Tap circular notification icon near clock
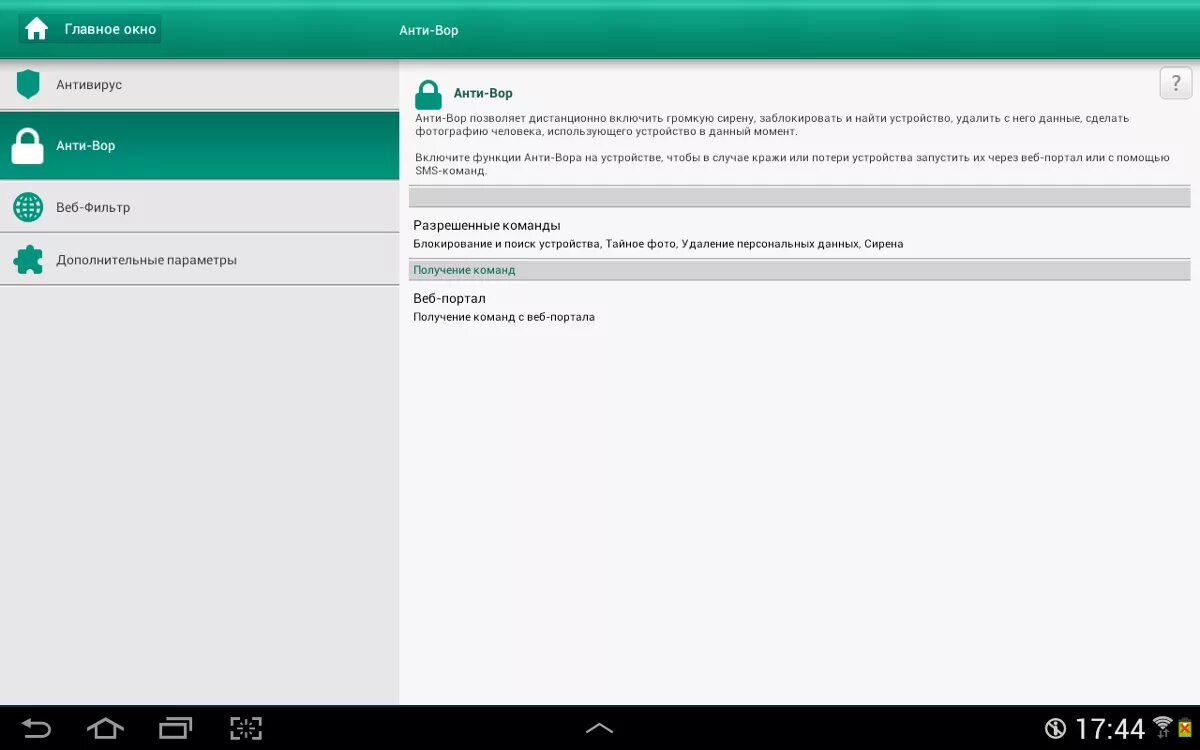Viewport: 1200px width, 750px height. coord(1057,728)
